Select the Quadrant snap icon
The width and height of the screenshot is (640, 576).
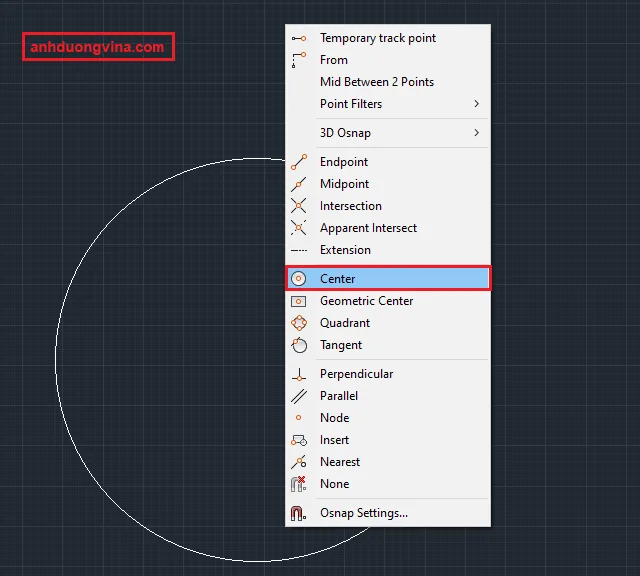click(299, 323)
